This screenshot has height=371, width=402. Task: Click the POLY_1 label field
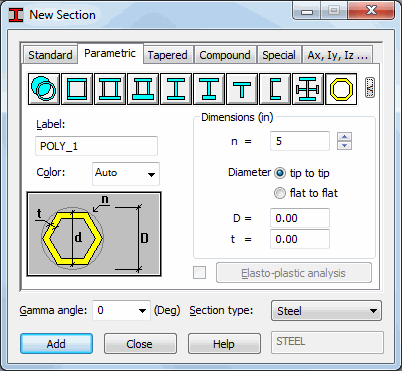pyautogui.click(x=96, y=146)
